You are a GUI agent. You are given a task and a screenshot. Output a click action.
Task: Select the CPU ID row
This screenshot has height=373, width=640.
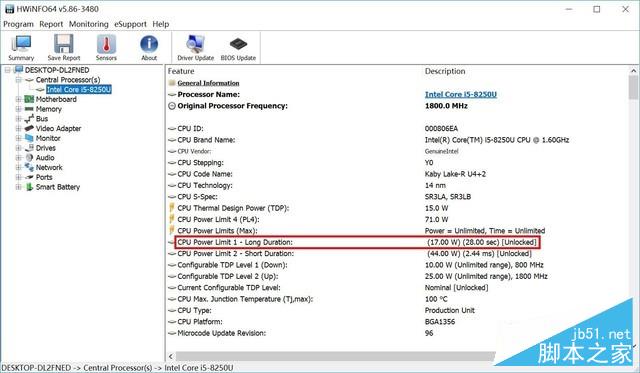398,129
